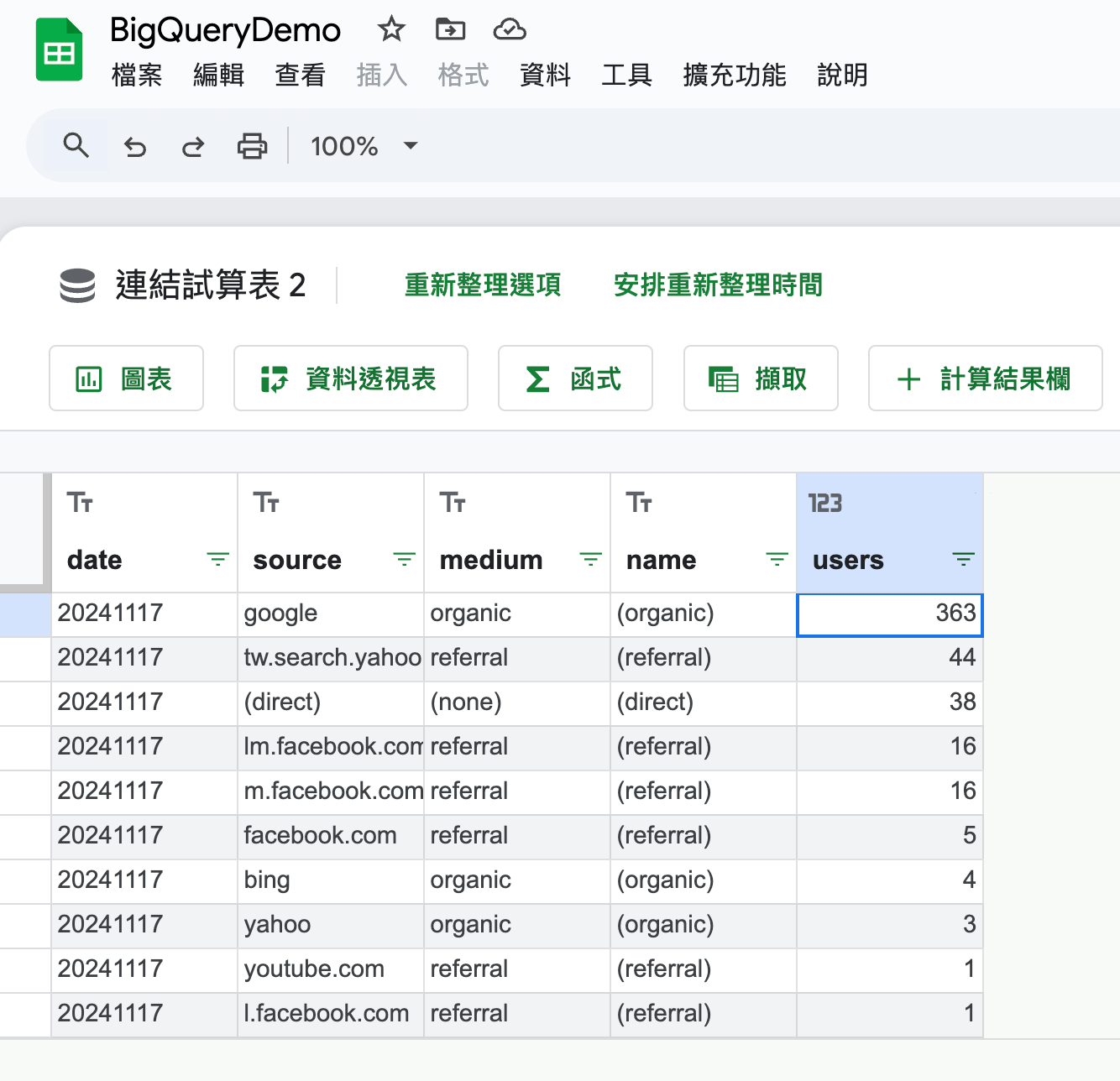1120x1081 pixels.
Task: Click the 擷取 button
Action: 761,379
